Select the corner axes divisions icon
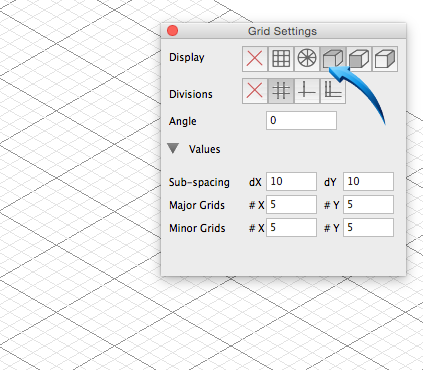This screenshot has width=423, height=370. click(333, 91)
